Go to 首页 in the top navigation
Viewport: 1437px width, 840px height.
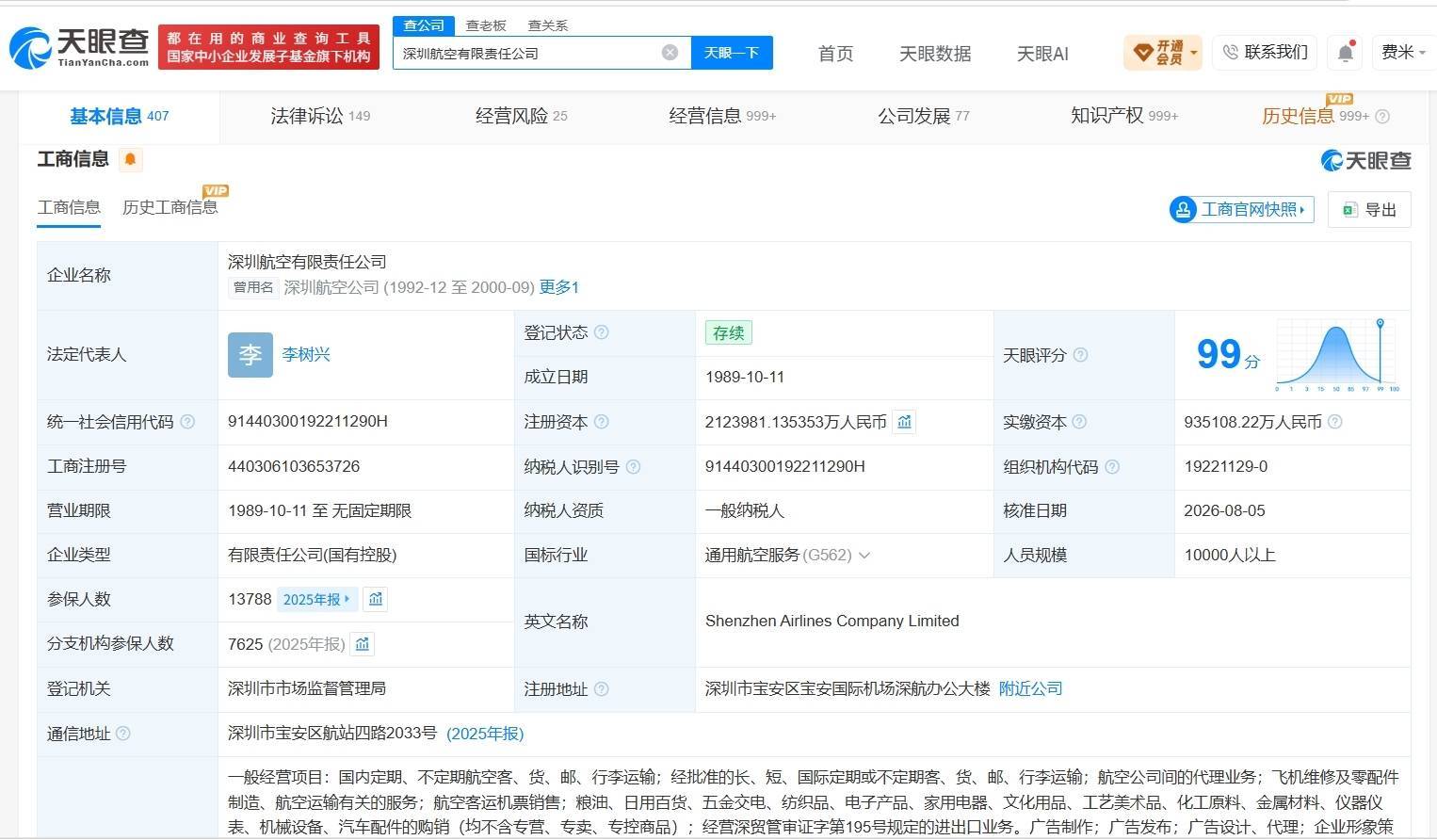[x=835, y=54]
